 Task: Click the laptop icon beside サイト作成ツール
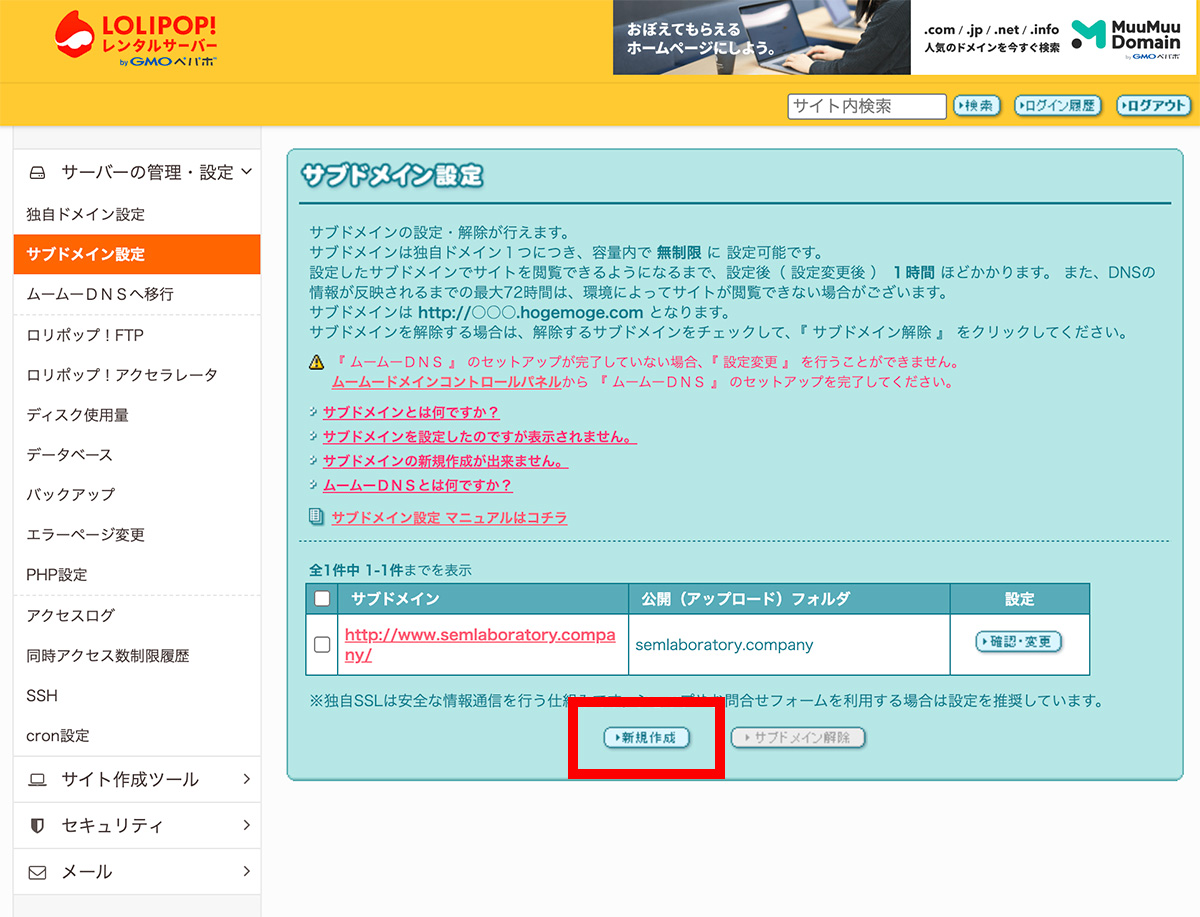click(x=37, y=780)
